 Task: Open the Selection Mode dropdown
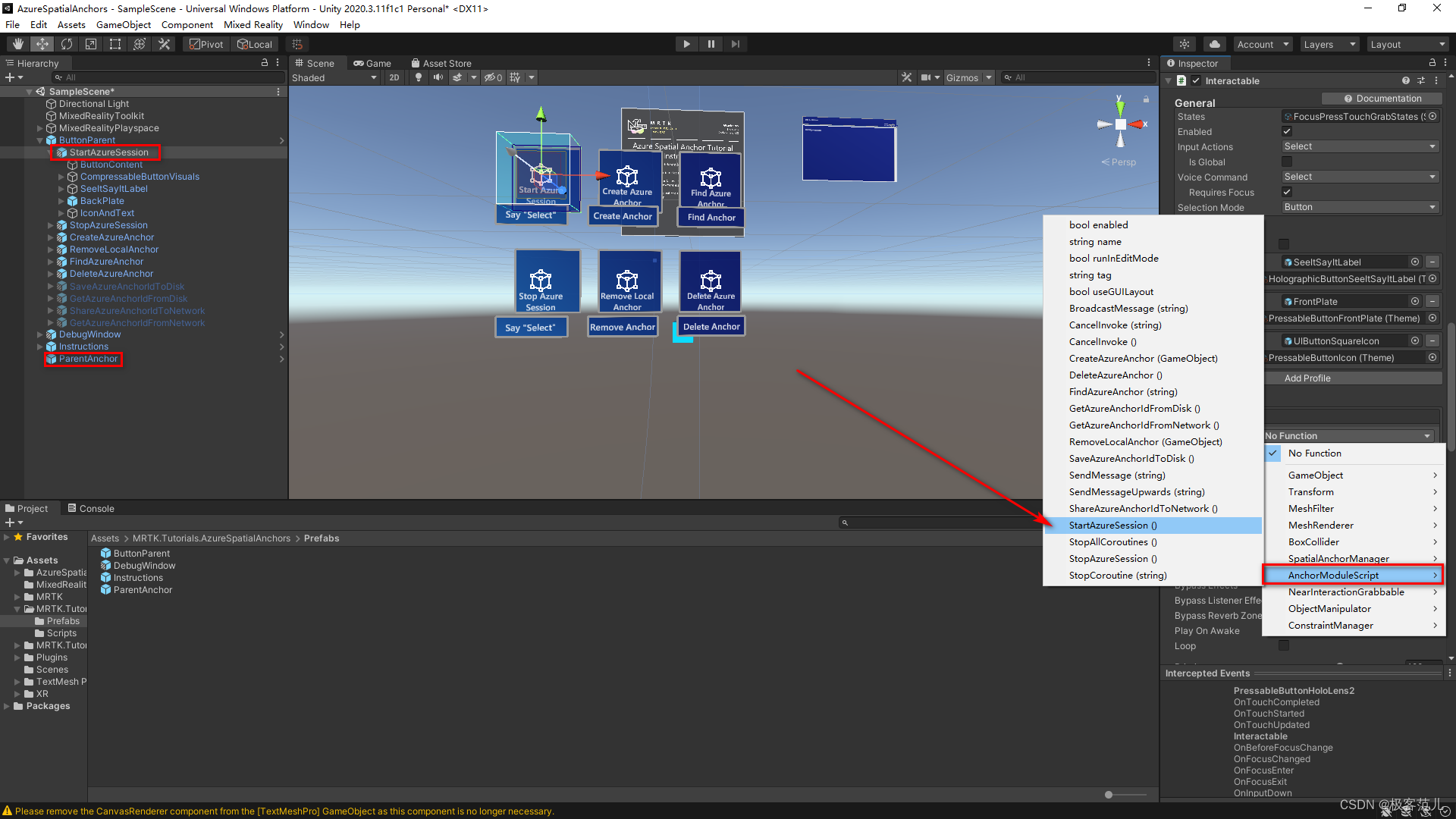[x=1359, y=207]
